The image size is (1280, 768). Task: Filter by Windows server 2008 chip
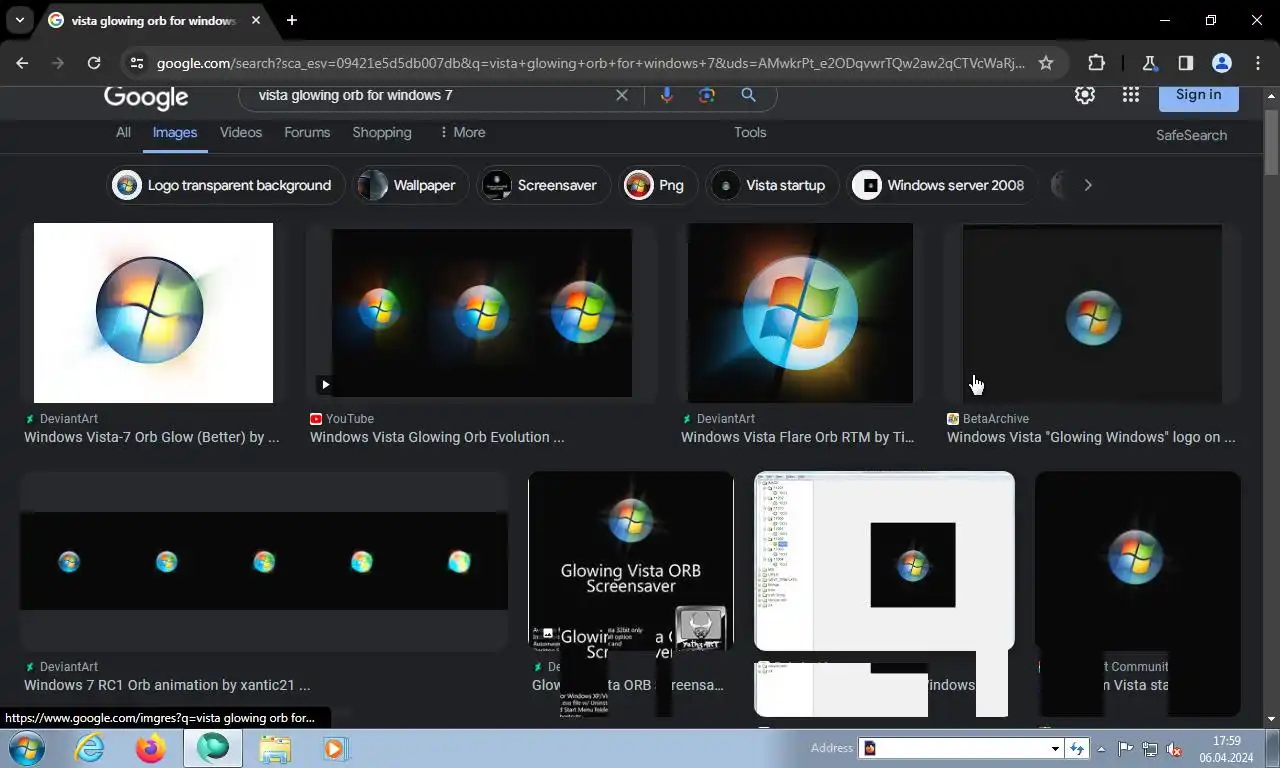tap(942, 185)
